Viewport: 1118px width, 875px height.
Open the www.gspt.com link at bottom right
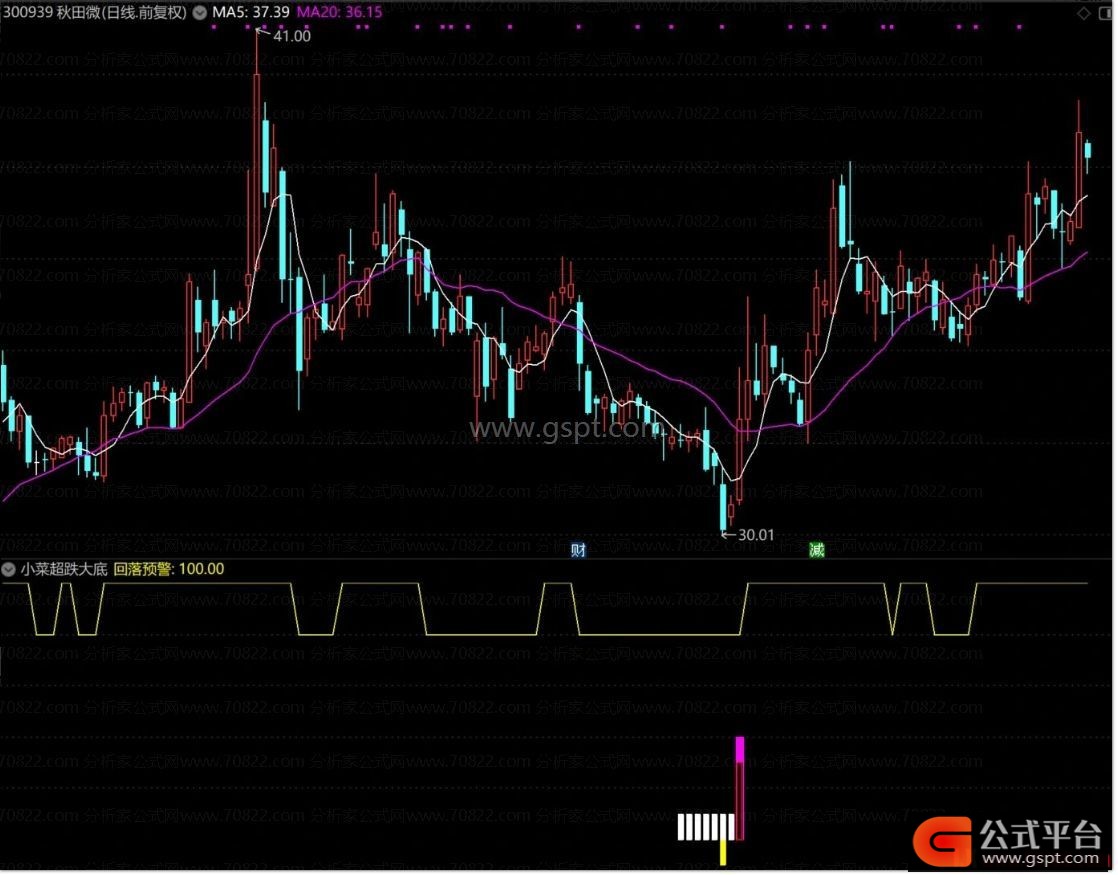pos(1043,859)
